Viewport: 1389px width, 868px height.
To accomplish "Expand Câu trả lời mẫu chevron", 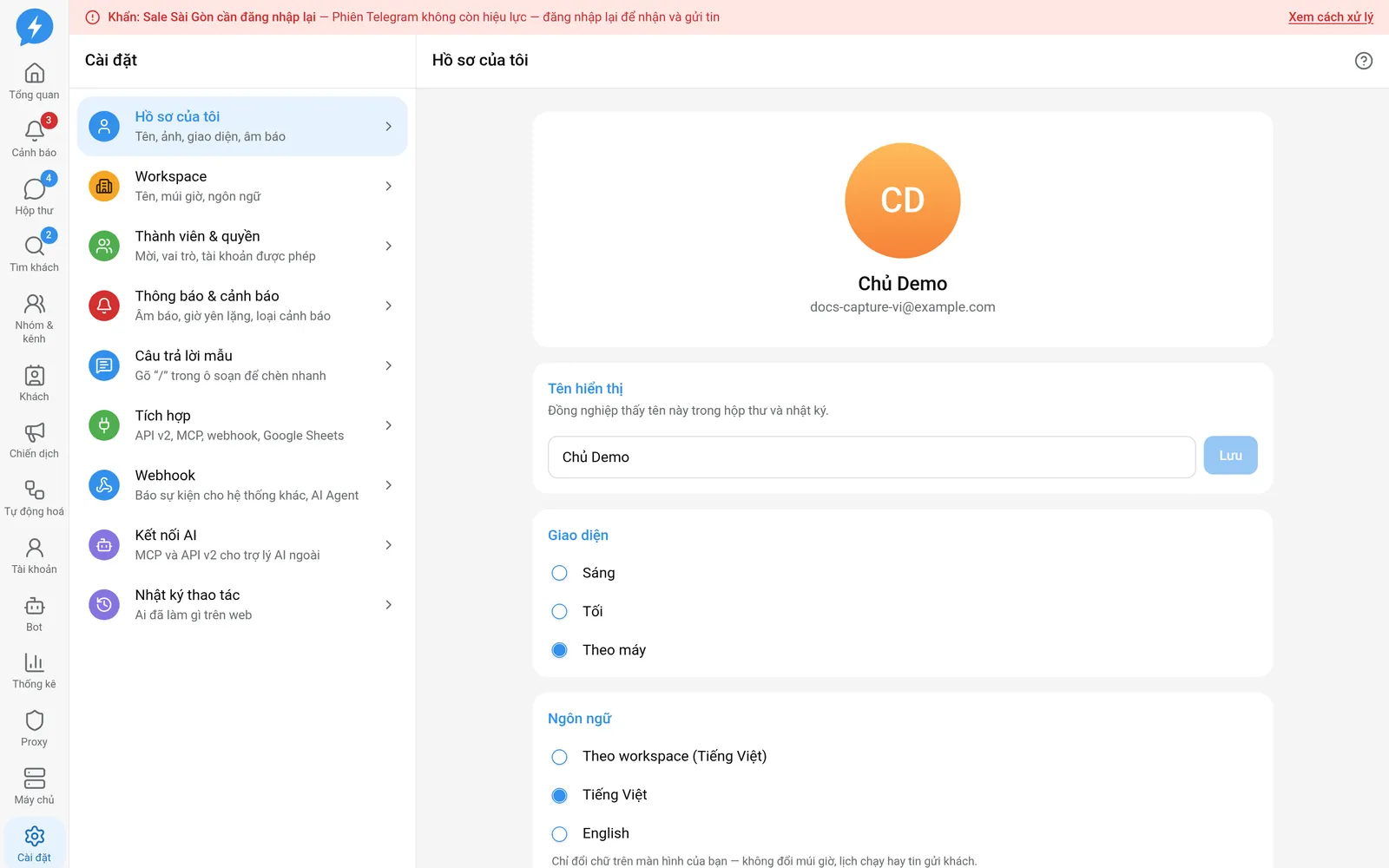I will (388, 366).
